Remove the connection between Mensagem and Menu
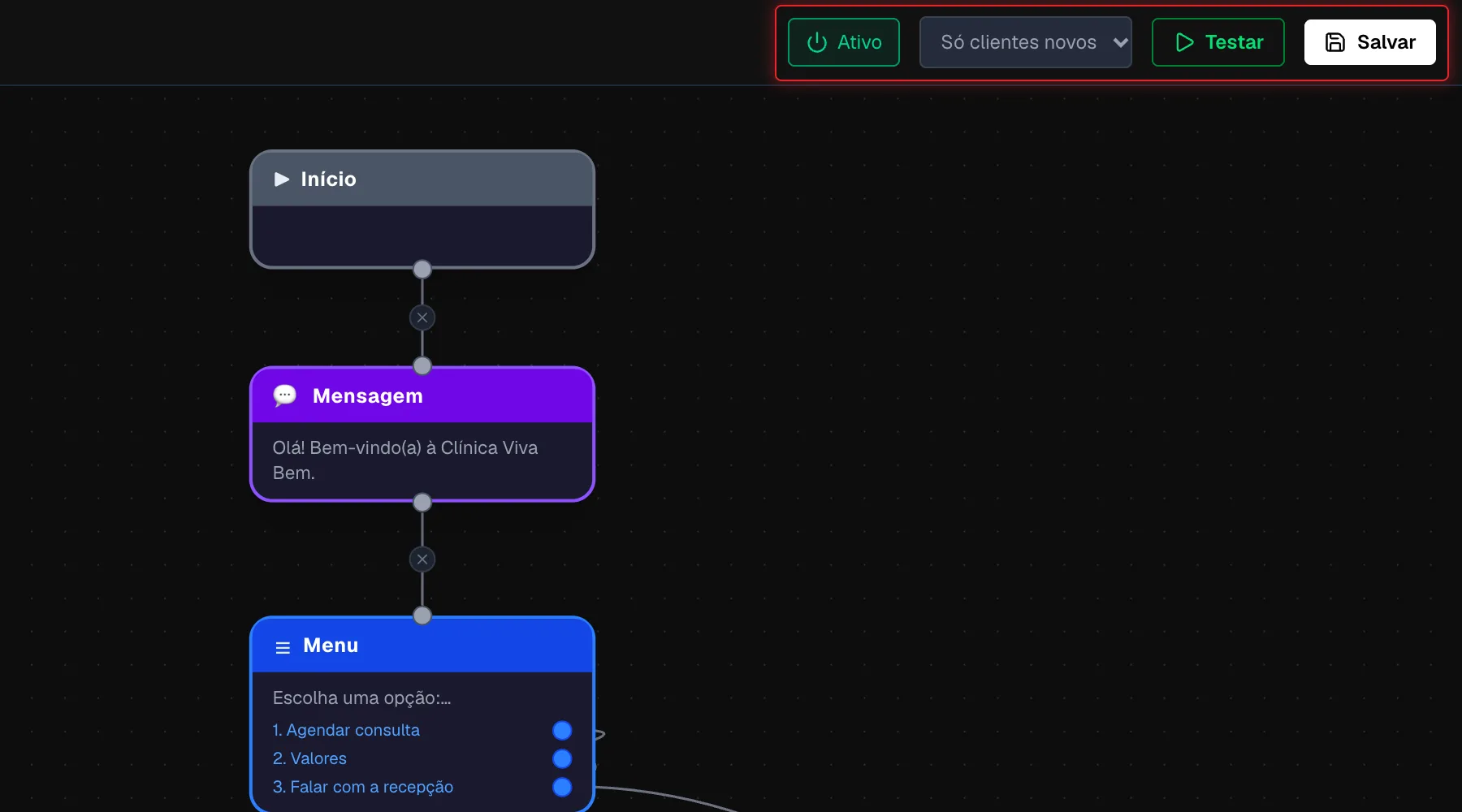This screenshot has height=812, width=1462. (x=422, y=559)
